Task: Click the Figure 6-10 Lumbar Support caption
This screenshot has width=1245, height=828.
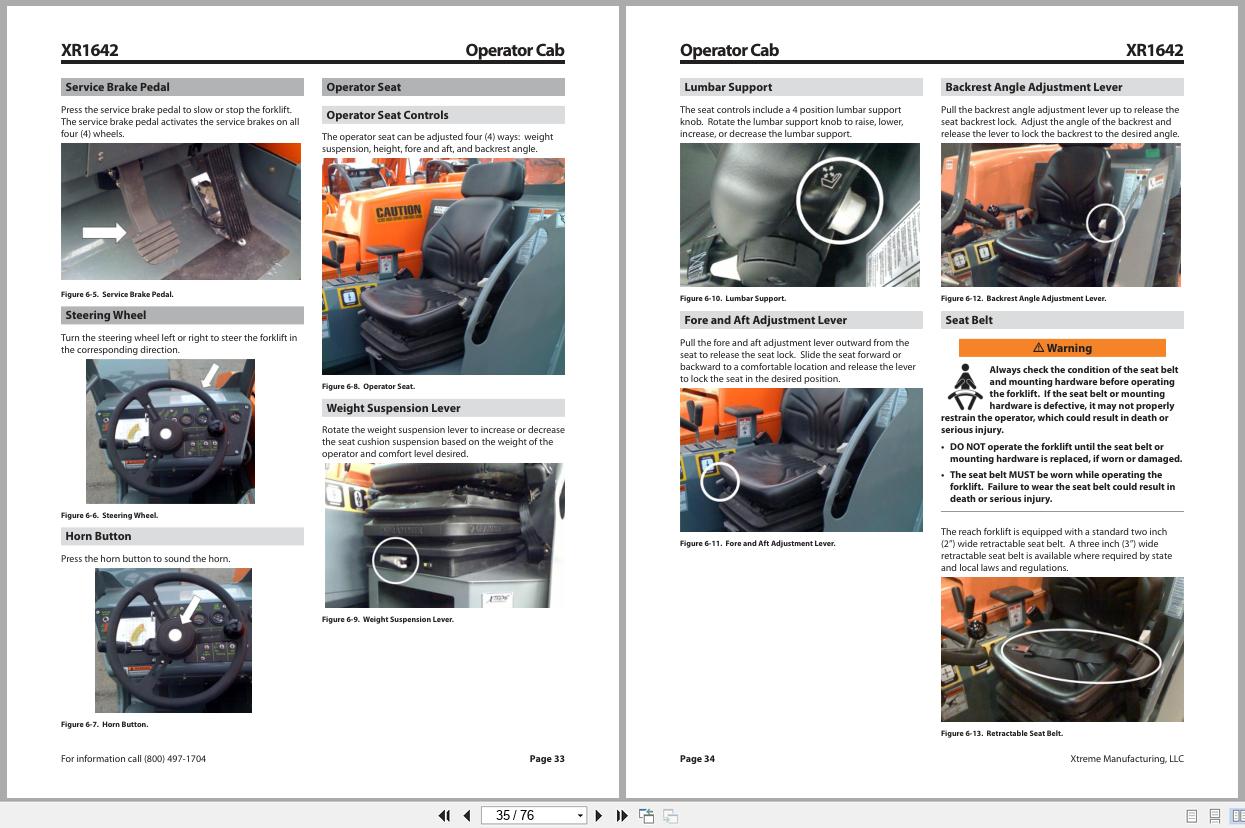Action: coord(733,299)
